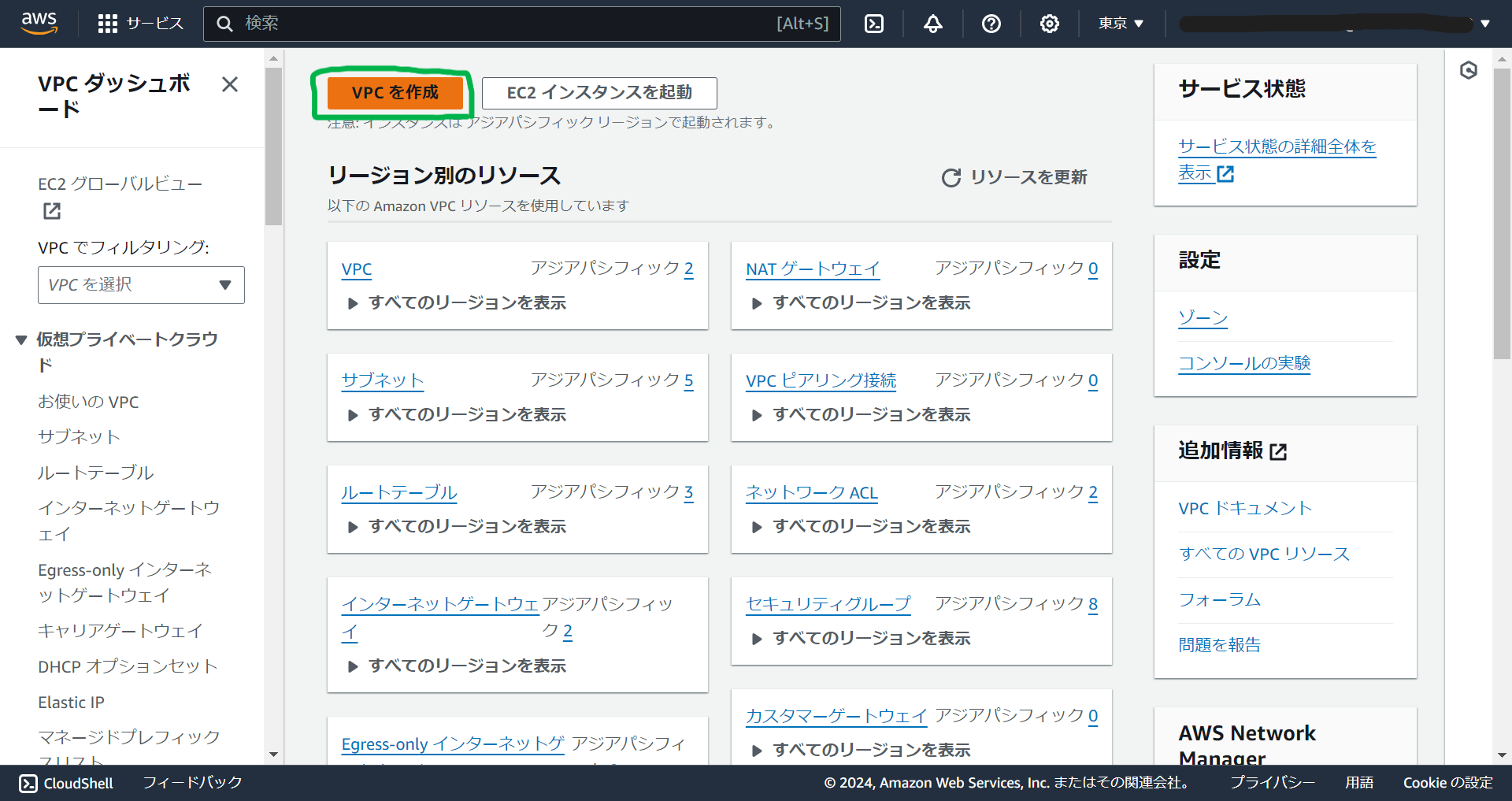Click the help question mark icon
Screen dimensions: 1512x801
(991, 23)
